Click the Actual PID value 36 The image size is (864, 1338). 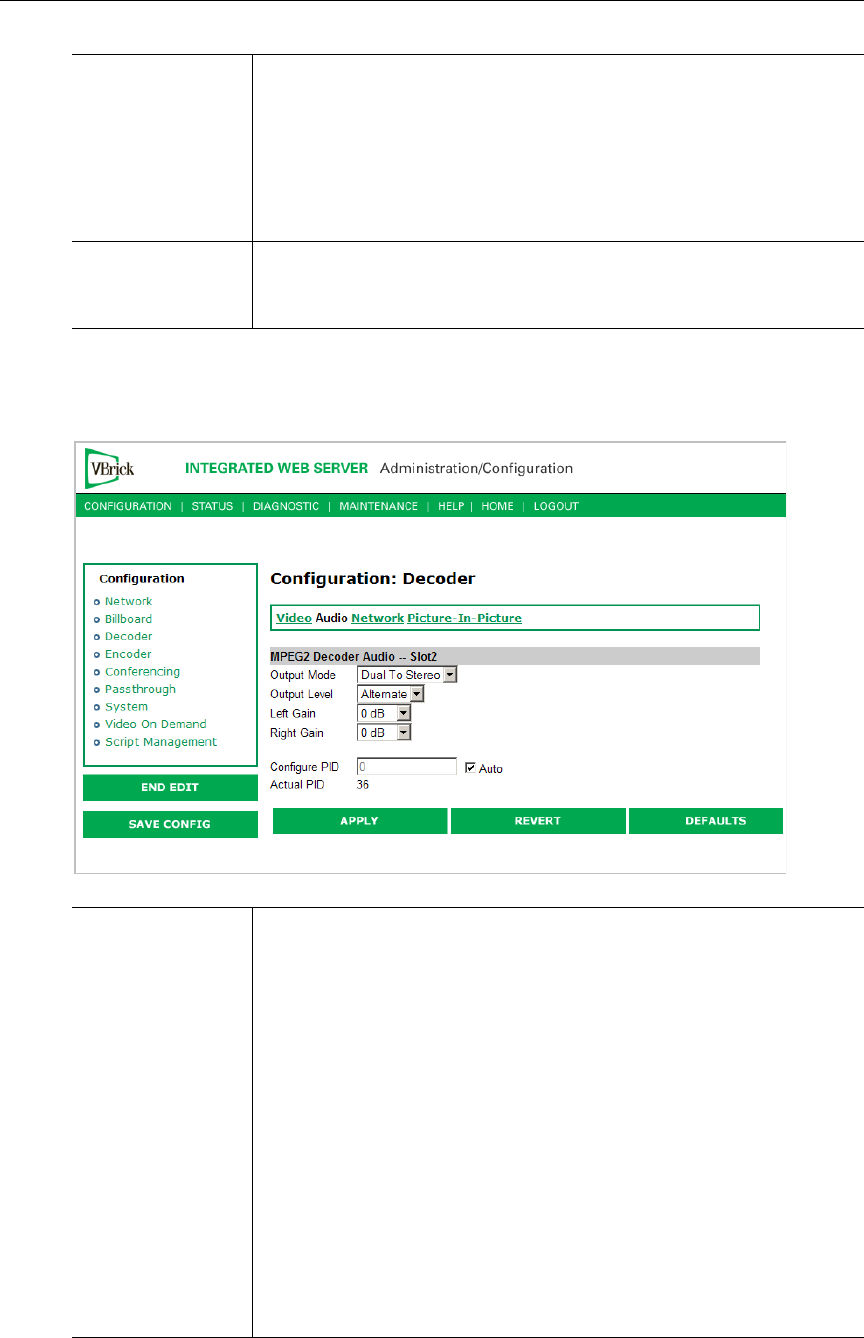363,785
